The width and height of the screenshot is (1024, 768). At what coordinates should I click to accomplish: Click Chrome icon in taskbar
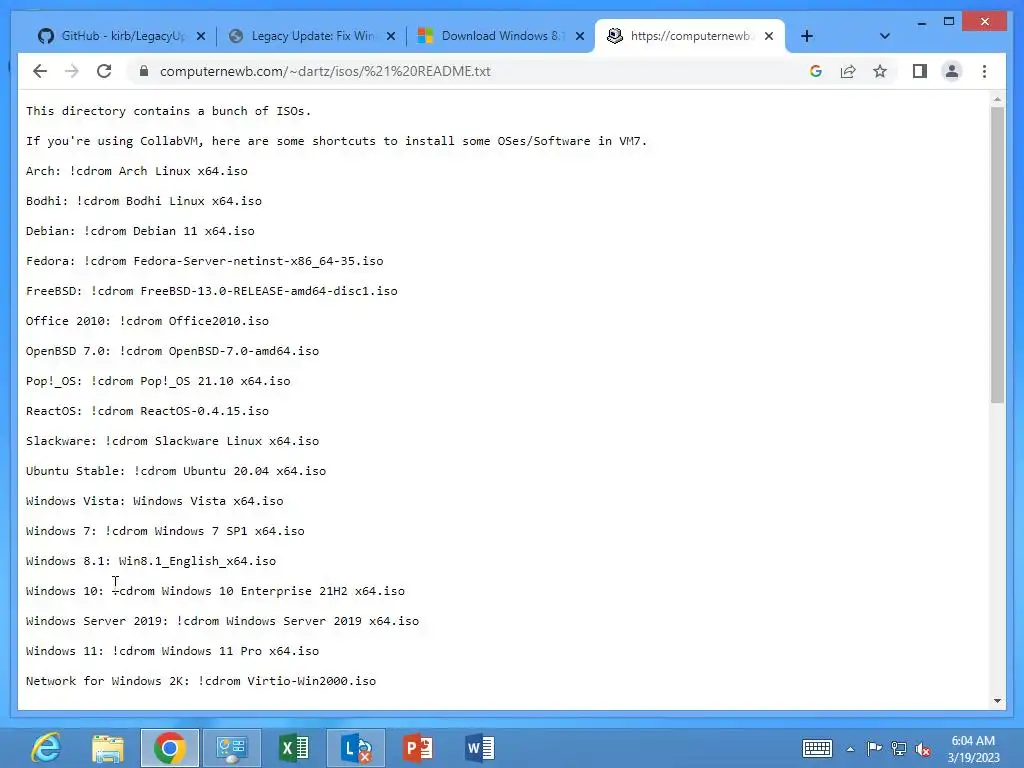[169, 748]
